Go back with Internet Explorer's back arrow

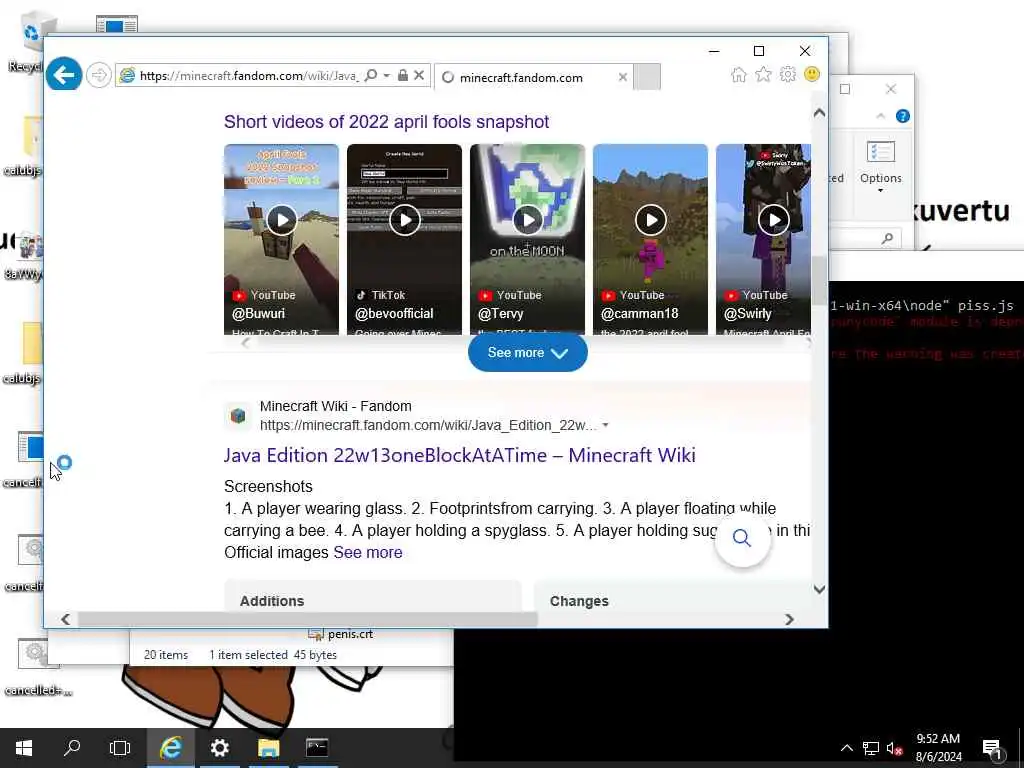point(64,75)
